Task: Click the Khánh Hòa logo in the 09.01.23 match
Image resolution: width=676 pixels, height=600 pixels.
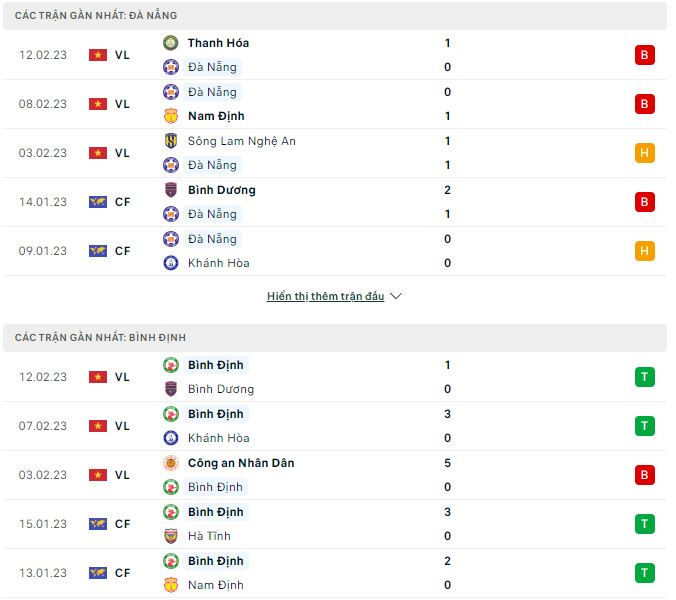Action: click(x=171, y=263)
